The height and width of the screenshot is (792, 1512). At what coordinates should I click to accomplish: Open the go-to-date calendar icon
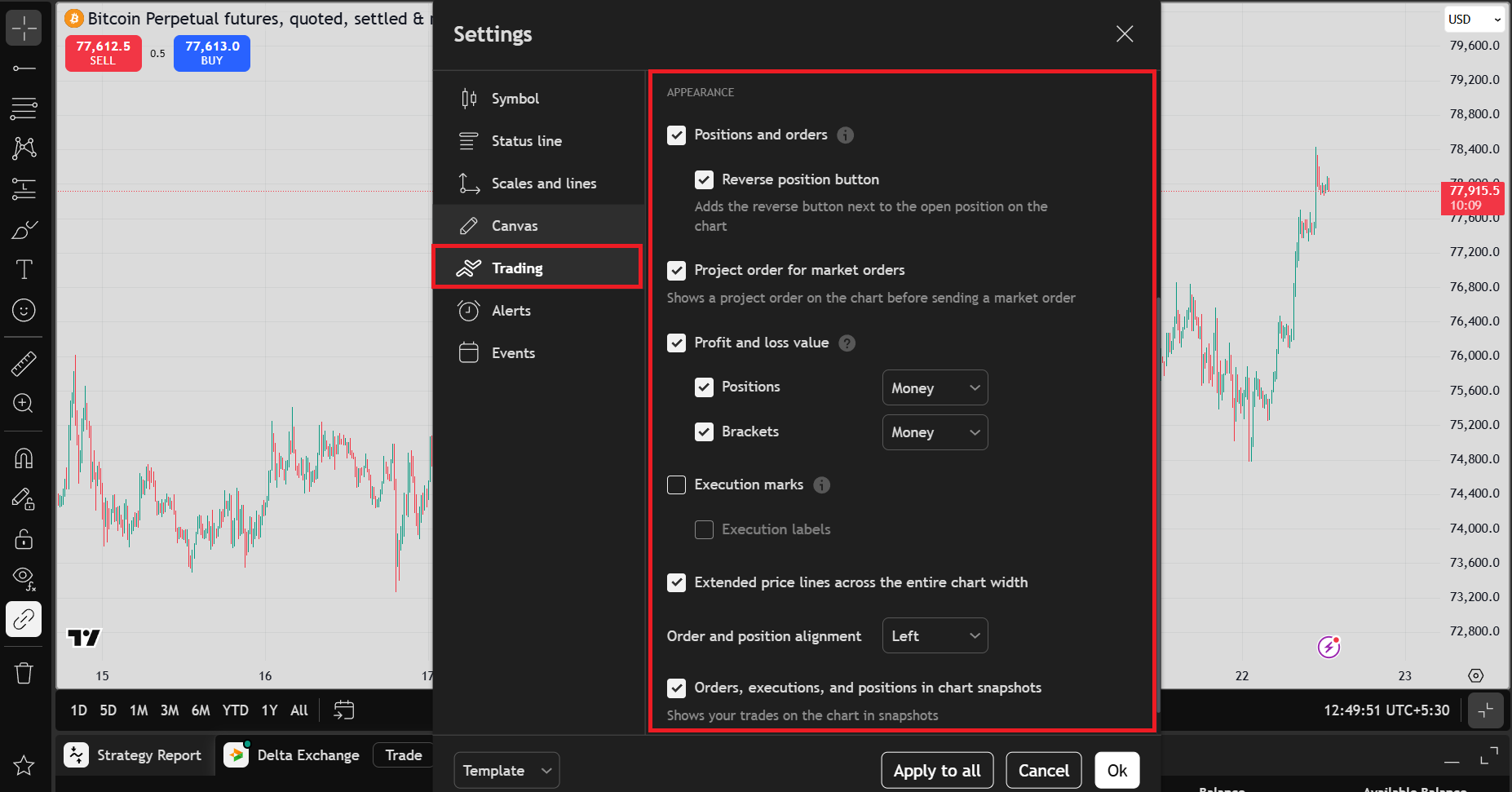click(344, 710)
